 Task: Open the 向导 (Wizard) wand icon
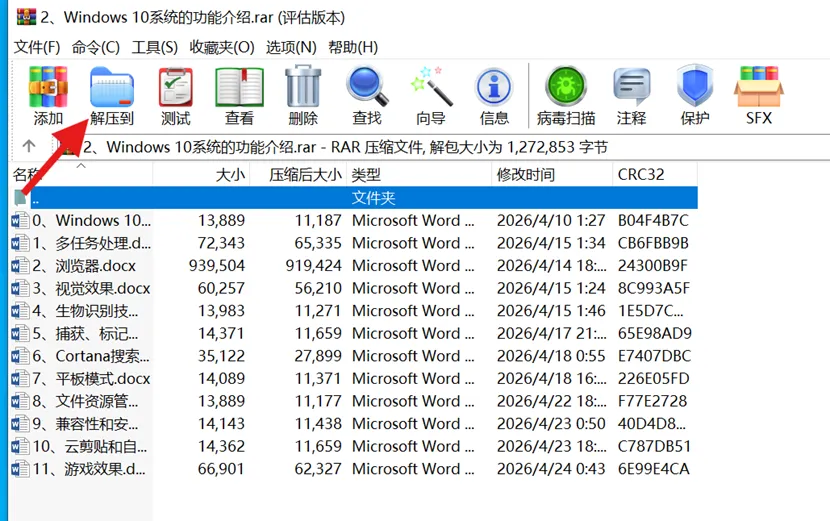431,86
